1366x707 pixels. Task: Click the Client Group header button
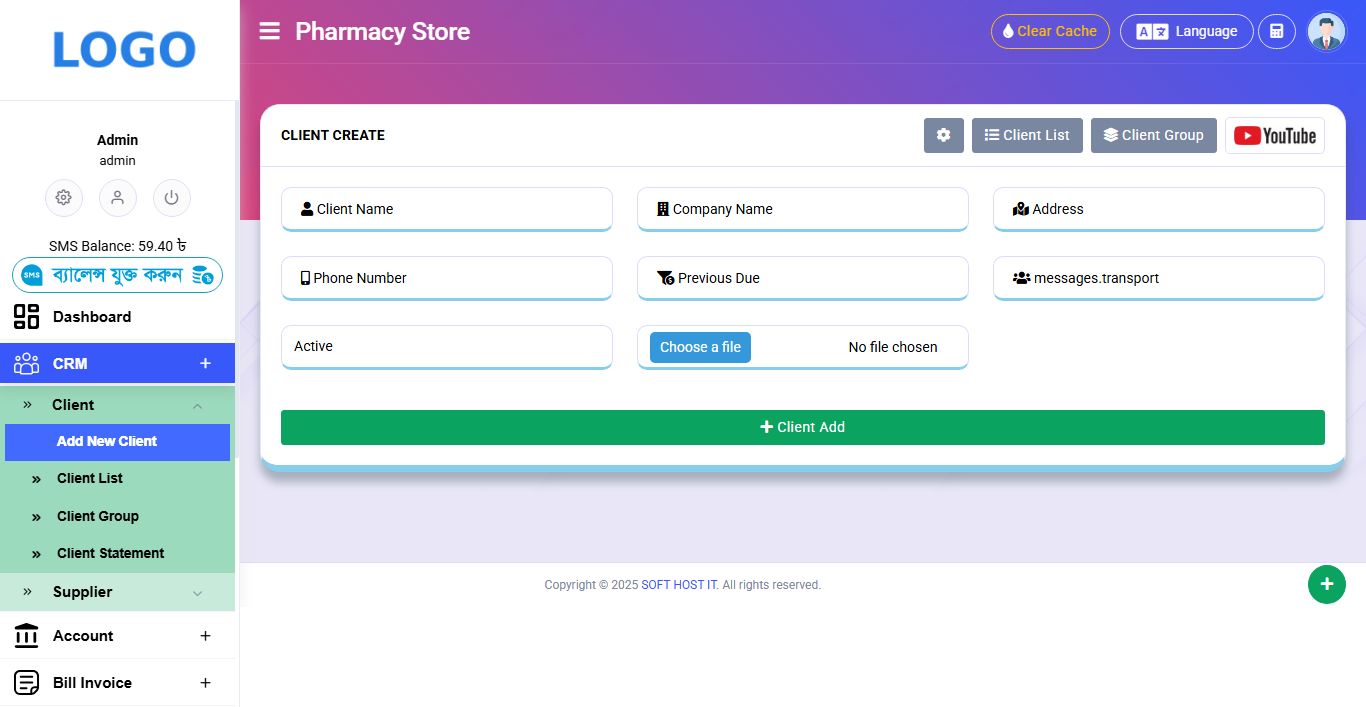(x=1153, y=135)
